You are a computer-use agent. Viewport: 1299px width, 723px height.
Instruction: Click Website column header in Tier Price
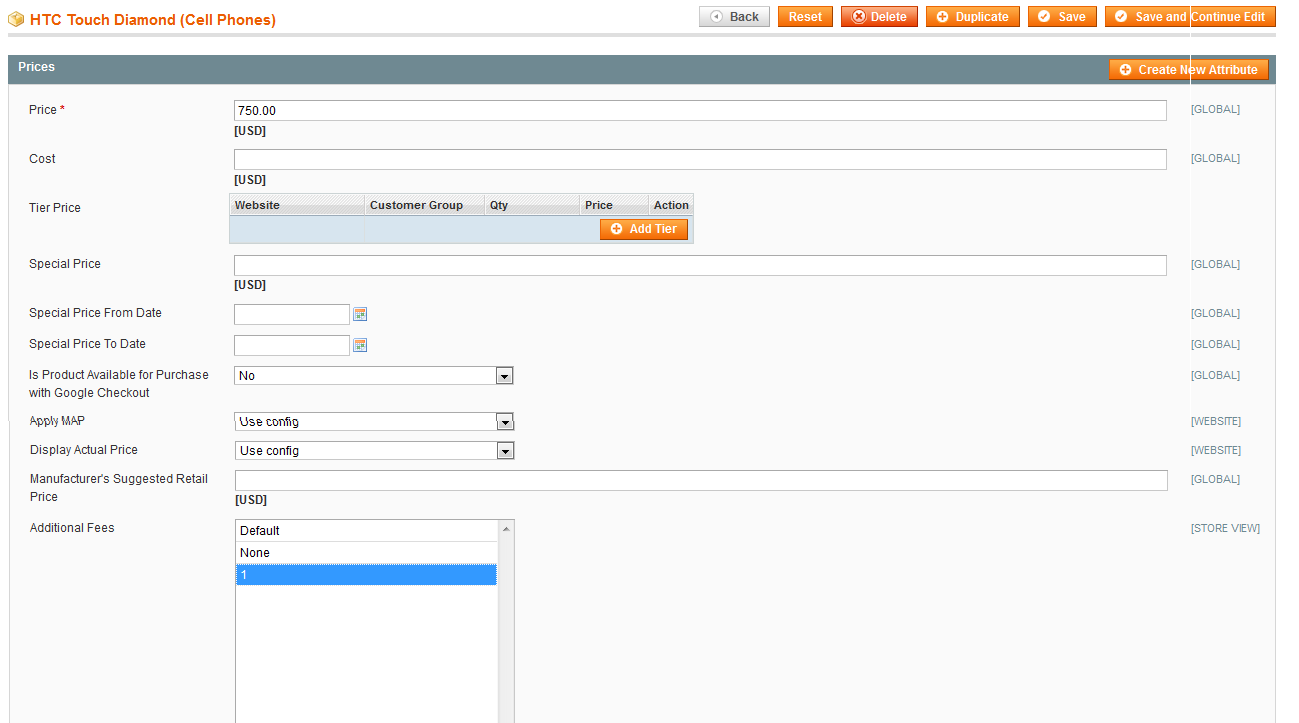click(297, 205)
